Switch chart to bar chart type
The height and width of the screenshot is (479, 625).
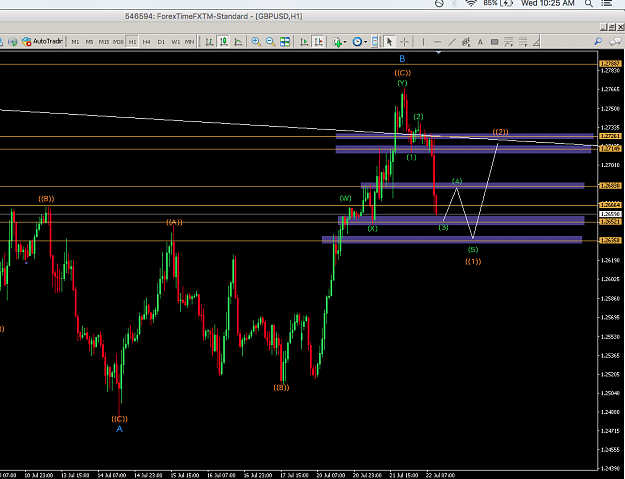coord(209,41)
